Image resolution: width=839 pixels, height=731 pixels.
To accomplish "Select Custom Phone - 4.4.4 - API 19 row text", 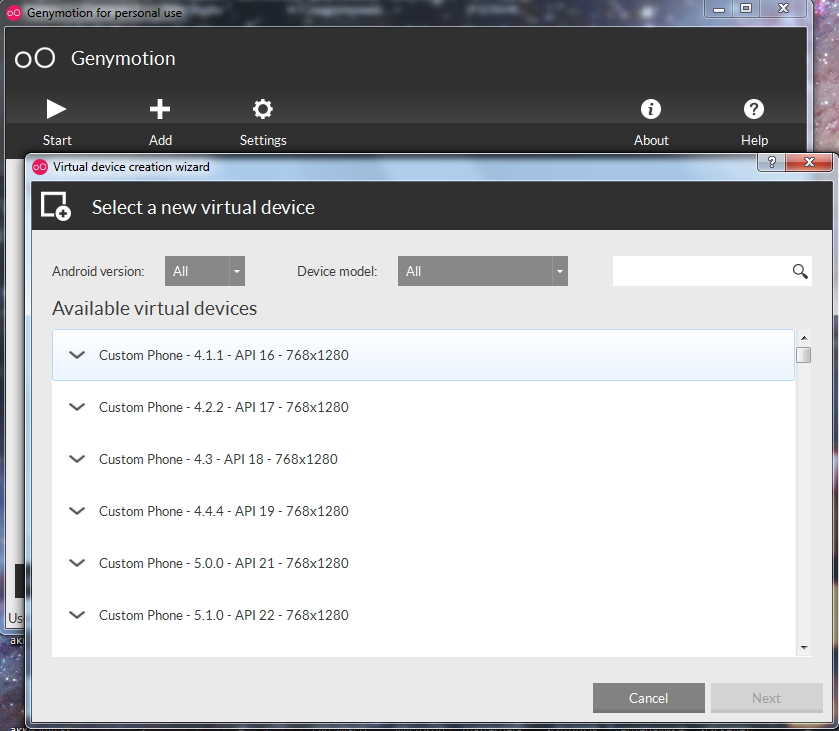I will 224,511.
